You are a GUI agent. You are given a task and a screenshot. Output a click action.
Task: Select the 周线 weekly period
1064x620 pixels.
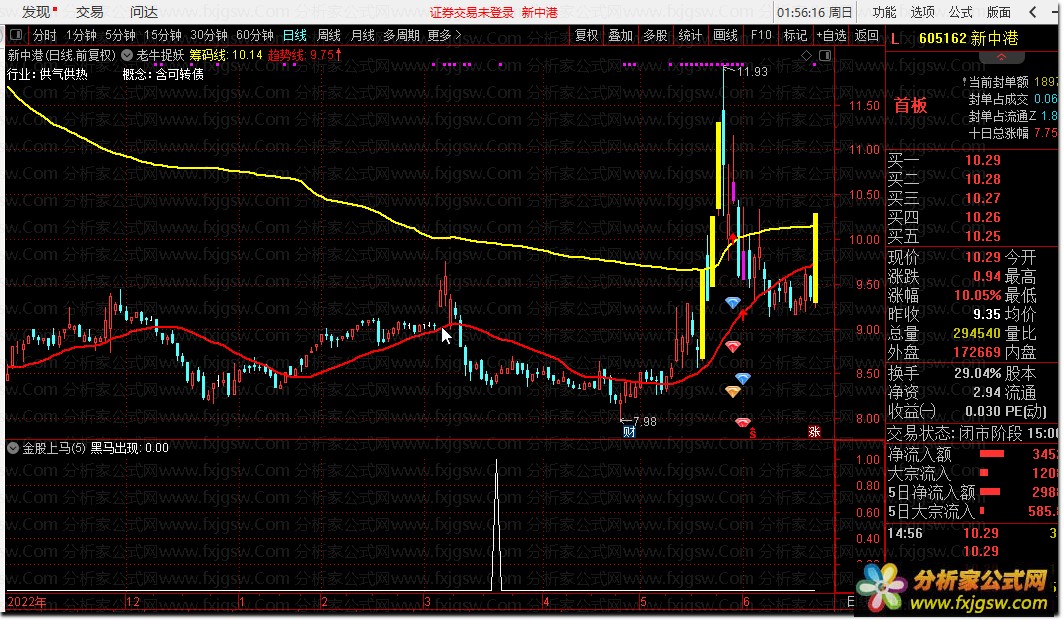pos(329,35)
